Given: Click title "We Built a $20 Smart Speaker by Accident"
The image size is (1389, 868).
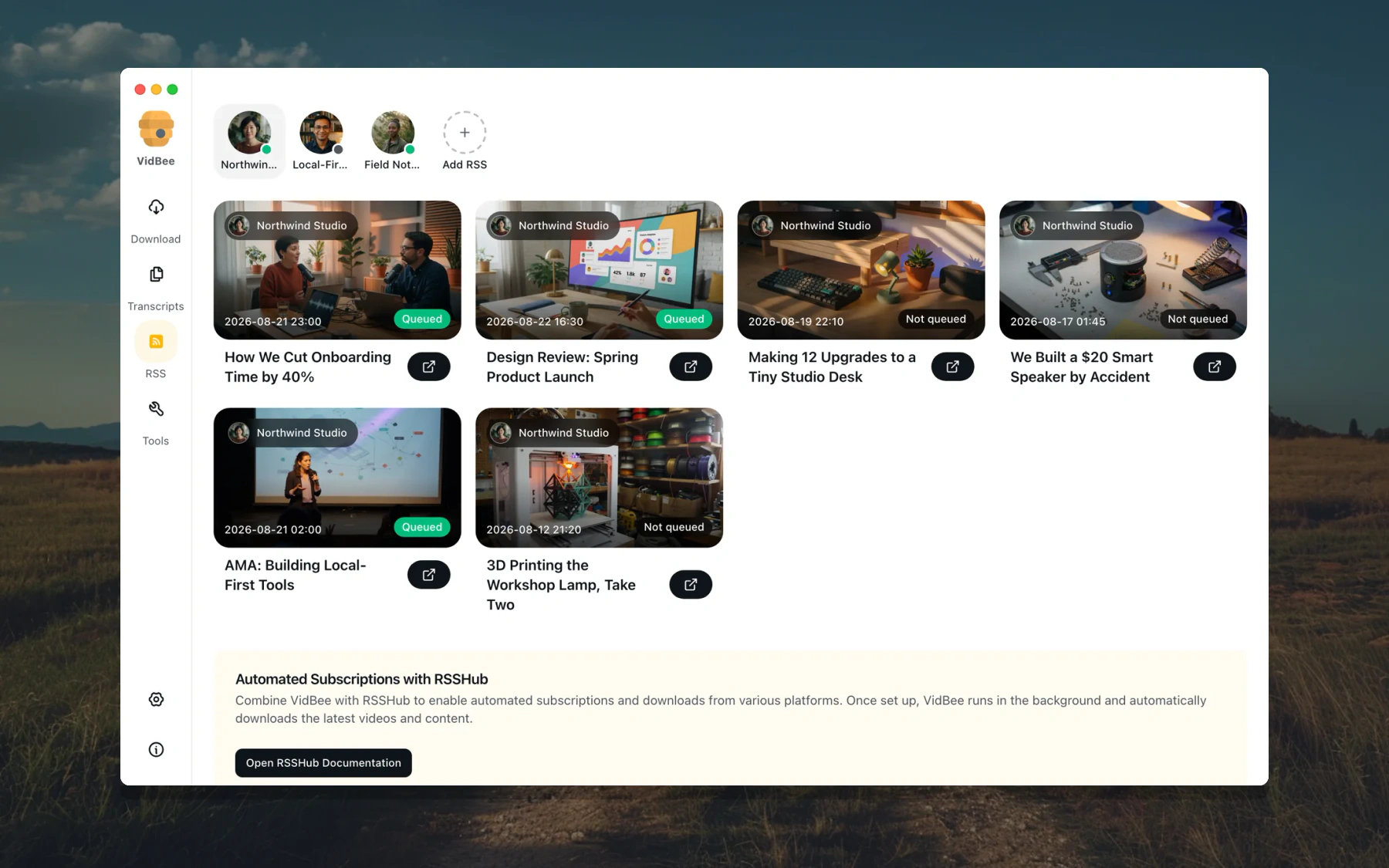Looking at the screenshot, I should pyautogui.click(x=1082, y=367).
